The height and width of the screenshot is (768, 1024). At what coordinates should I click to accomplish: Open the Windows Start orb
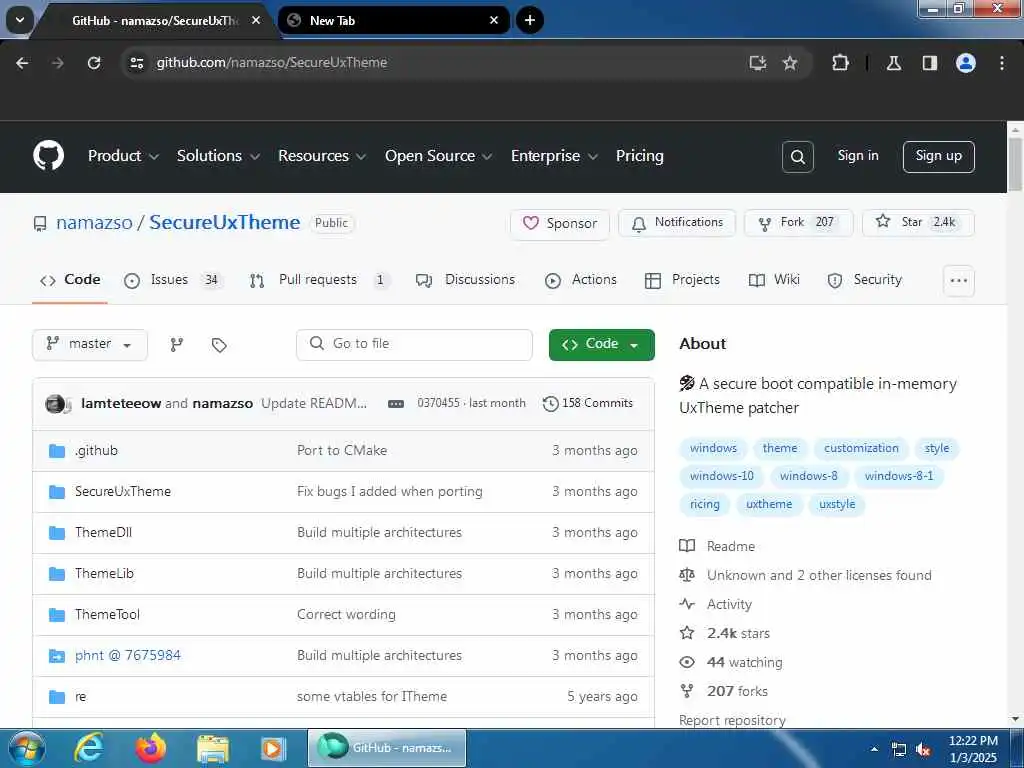click(26, 749)
